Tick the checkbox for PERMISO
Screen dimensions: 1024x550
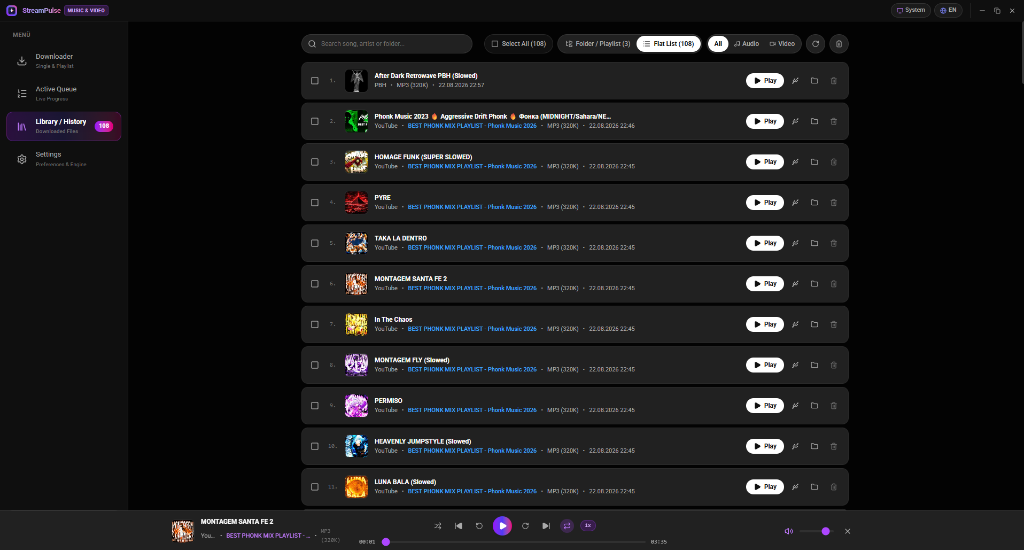click(315, 406)
